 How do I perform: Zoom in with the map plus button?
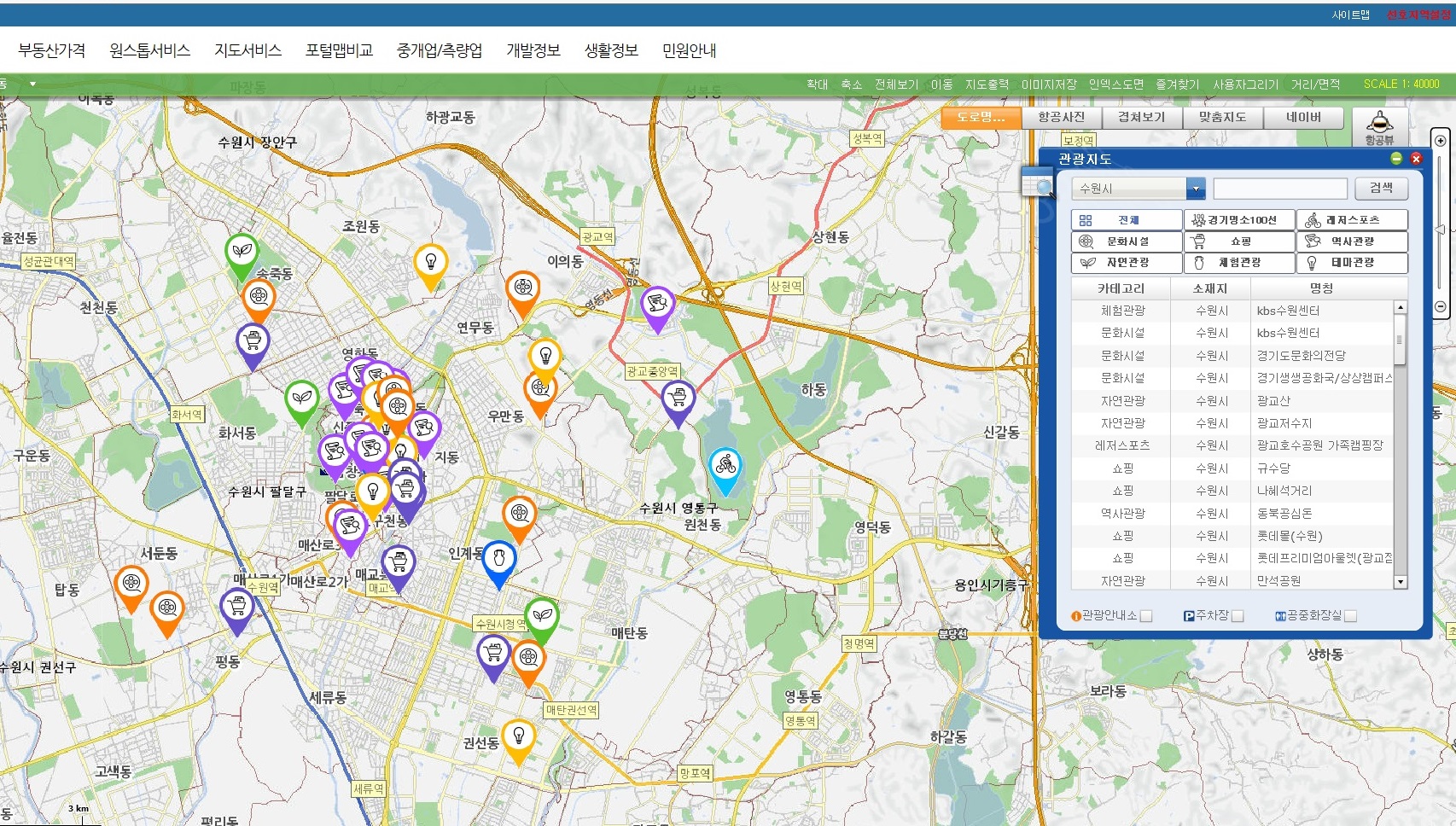pos(1440,141)
